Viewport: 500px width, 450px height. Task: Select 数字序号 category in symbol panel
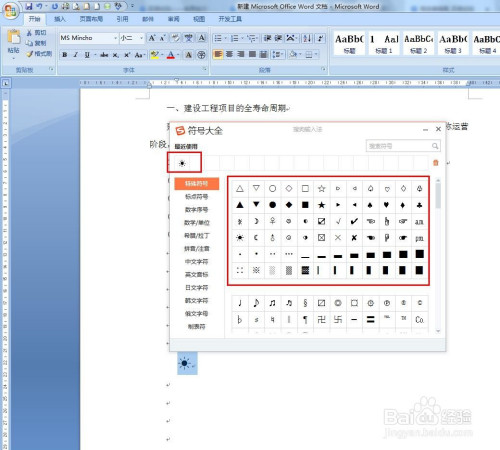[197, 210]
